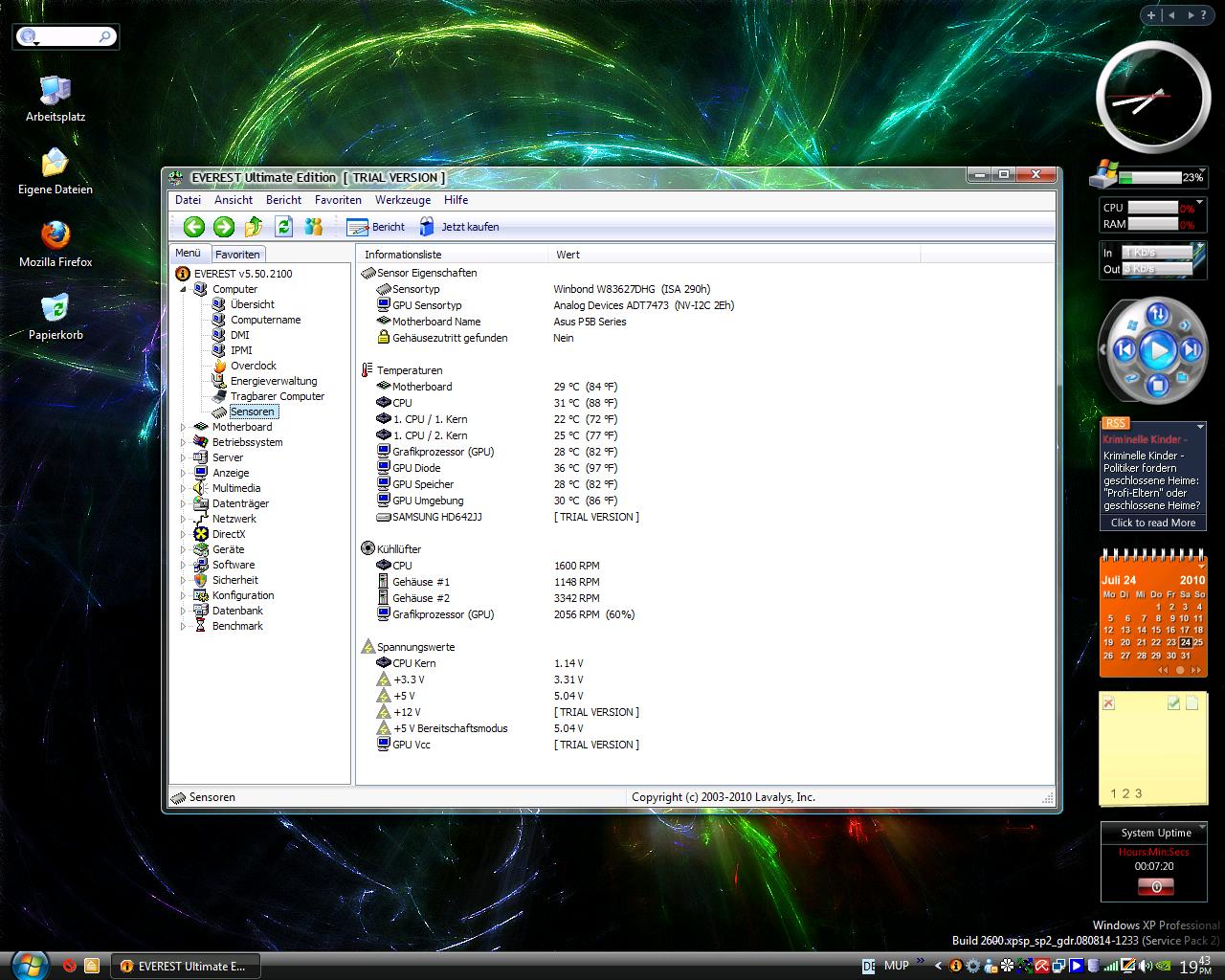Select Overclock in the tree

253,366
